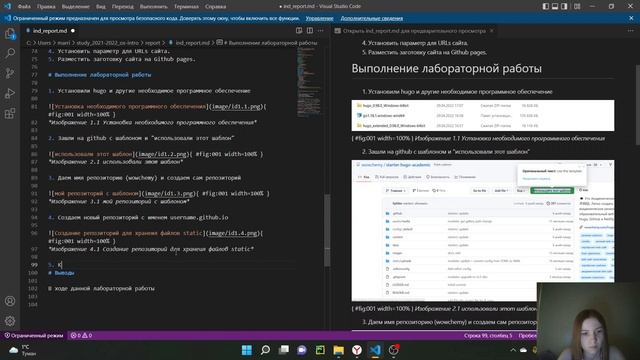This screenshot has width=640, height=360.
Task: Click open preview to the side icon
Action: coord(299,31)
